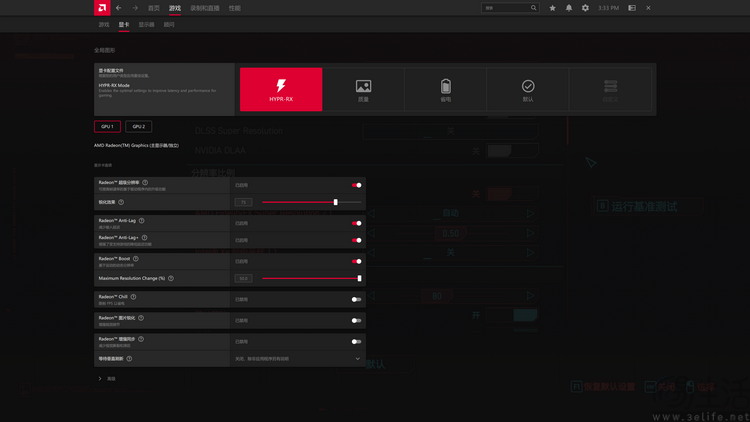Open help icon beside Radeon Boost
Screen dimensions: 750x422
coord(136,259)
